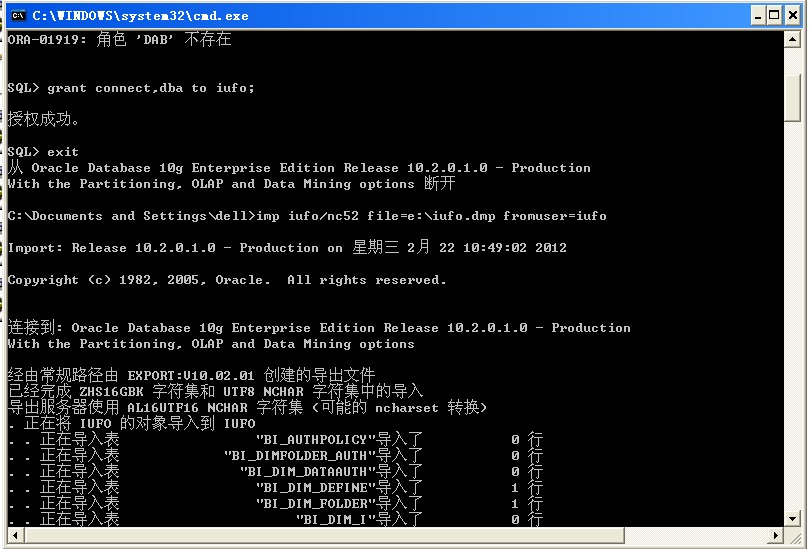Click the vertical scrollbar down arrow

pos(792,519)
